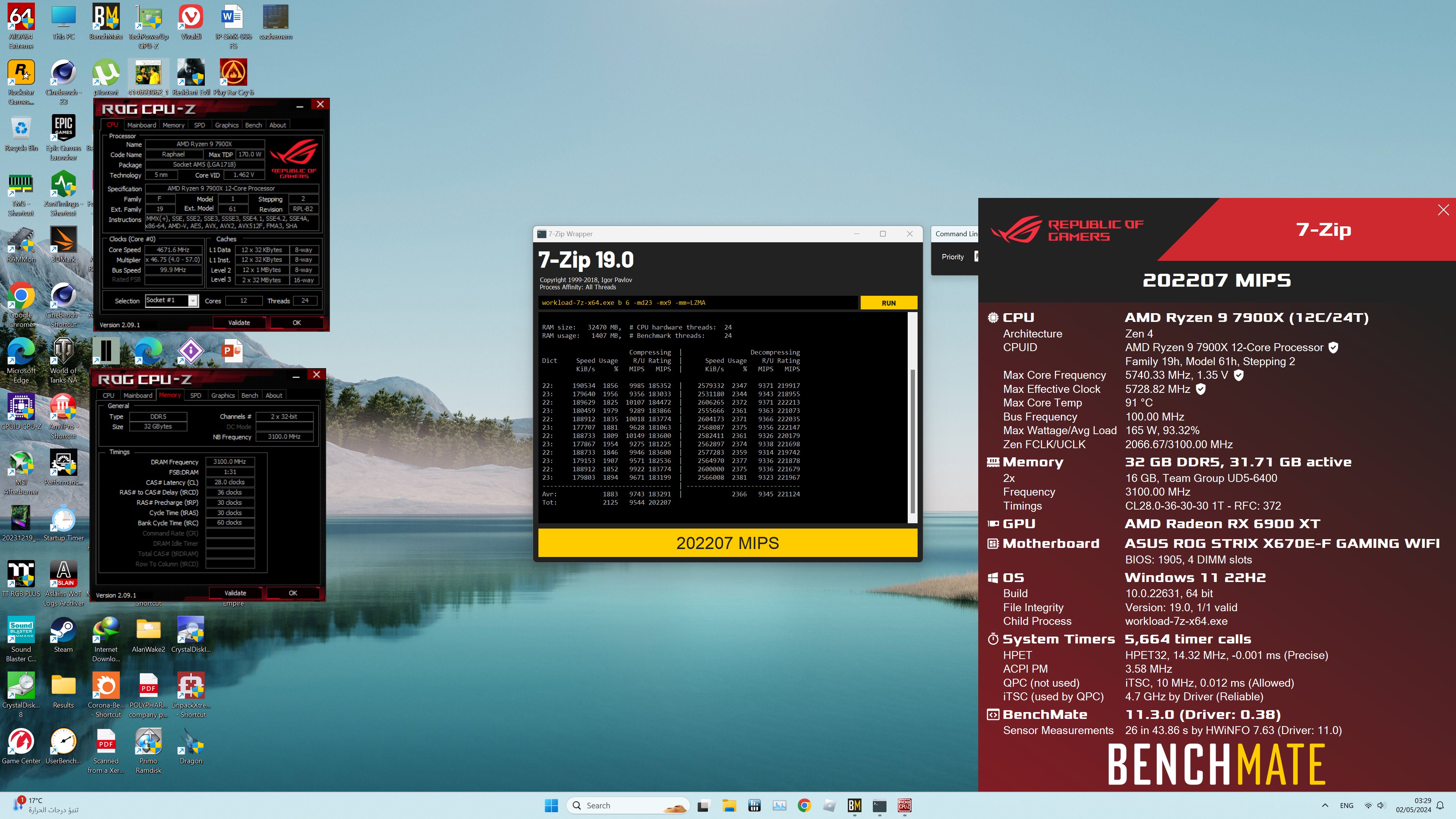Launch Cinebench 23 shortcut
Viewport: 1456px width, 819px height.
63,83
